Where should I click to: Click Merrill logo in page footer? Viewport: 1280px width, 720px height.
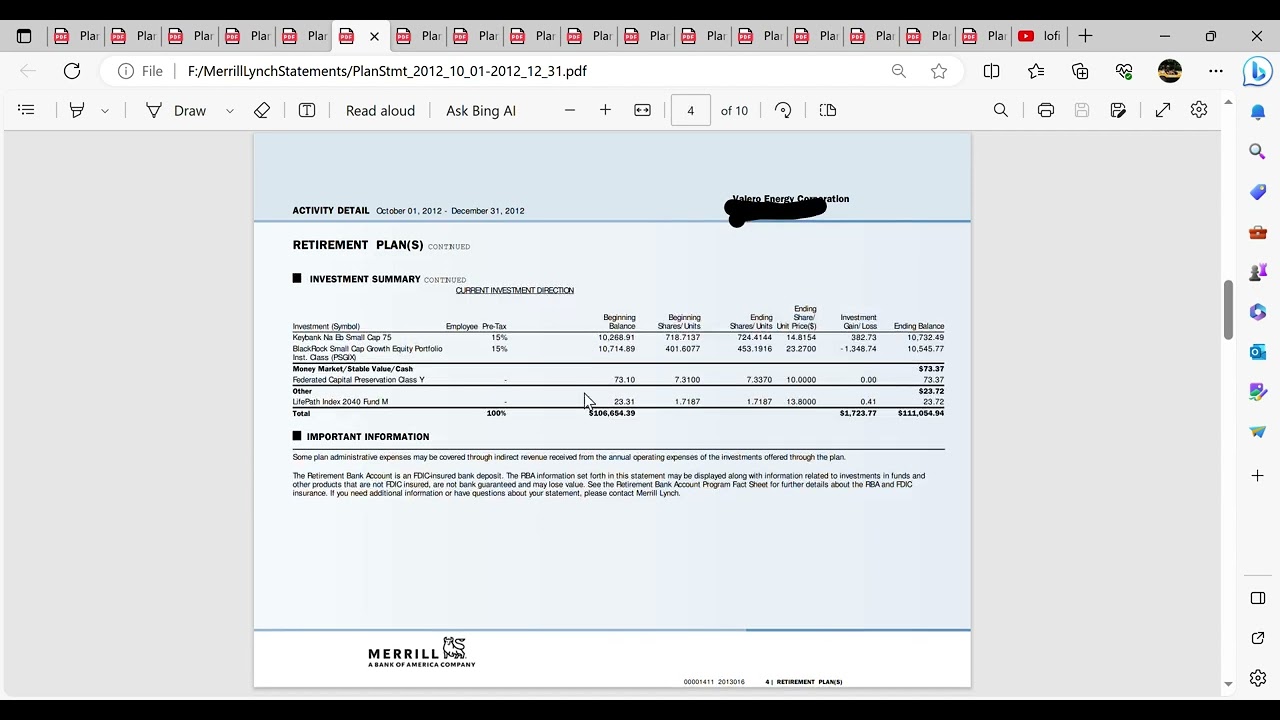point(422,652)
